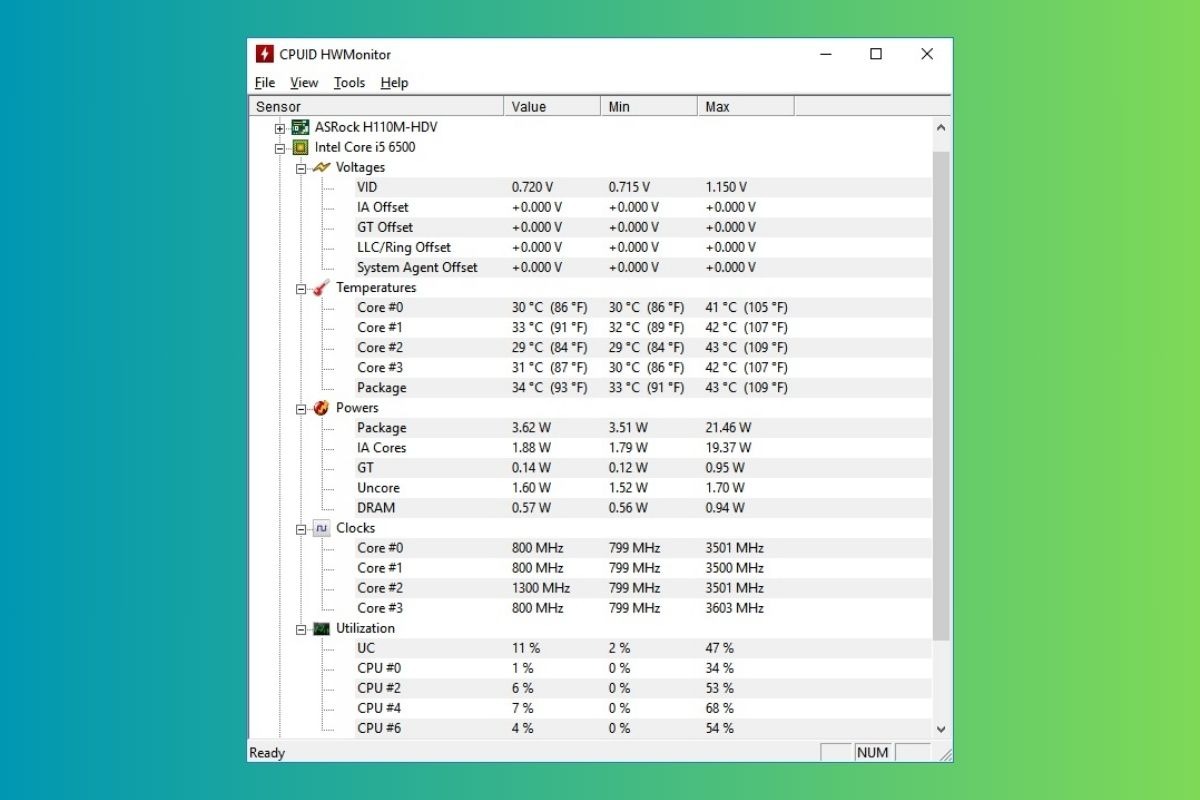Click the Value column header
The height and width of the screenshot is (800, 1200).
coord(552,106)
